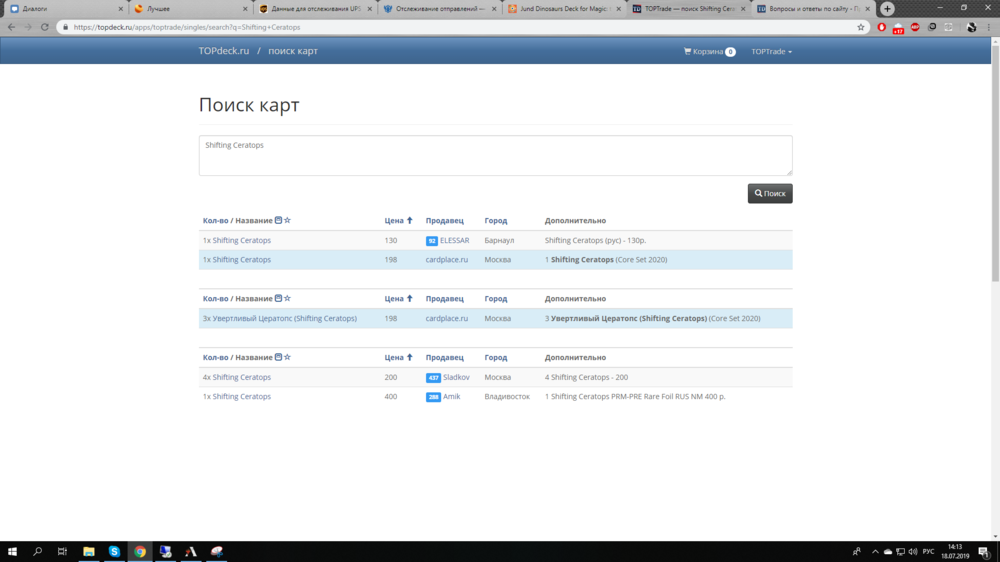The image size is (1000, 562).
Task: Click the browser reload page icon
Action: coord(45,27)
